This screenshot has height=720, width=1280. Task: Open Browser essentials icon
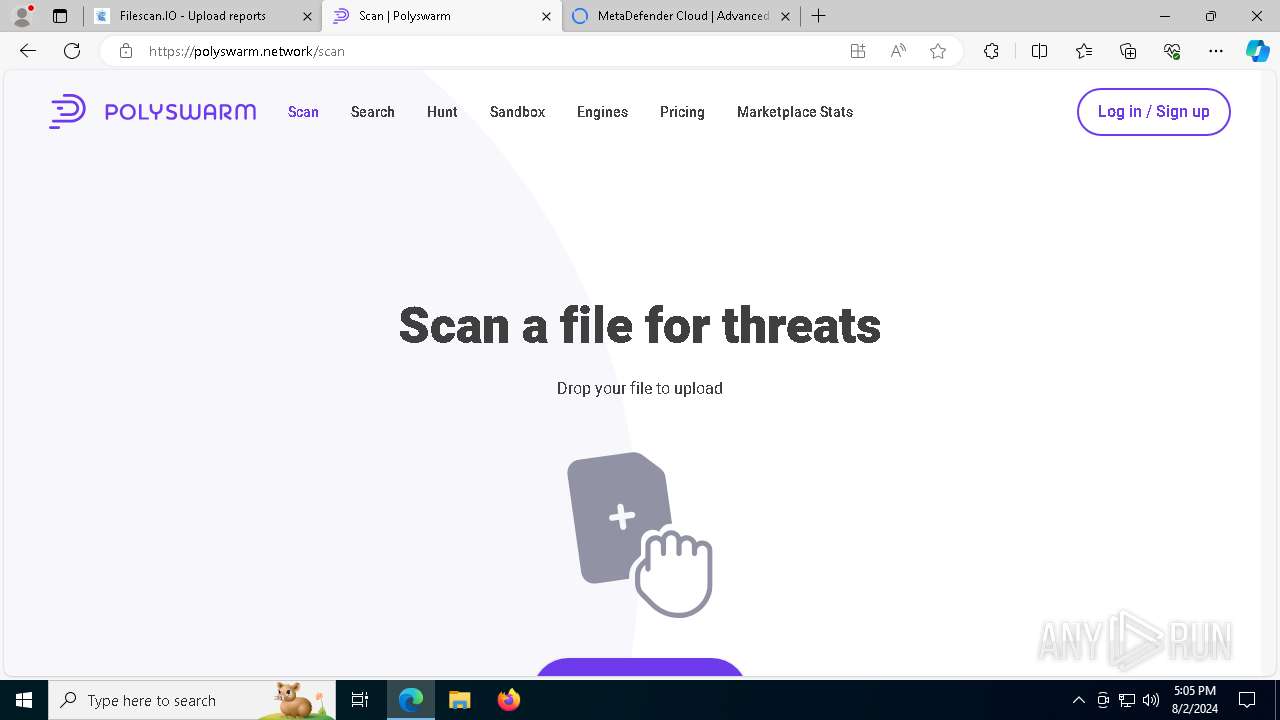pyautogui.click(x=1172, y=51)
